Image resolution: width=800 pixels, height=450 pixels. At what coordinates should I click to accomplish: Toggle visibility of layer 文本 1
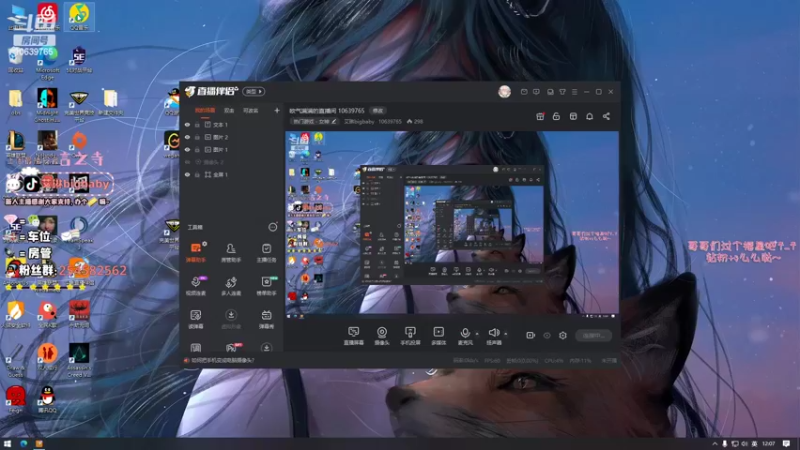coord(187,124)
